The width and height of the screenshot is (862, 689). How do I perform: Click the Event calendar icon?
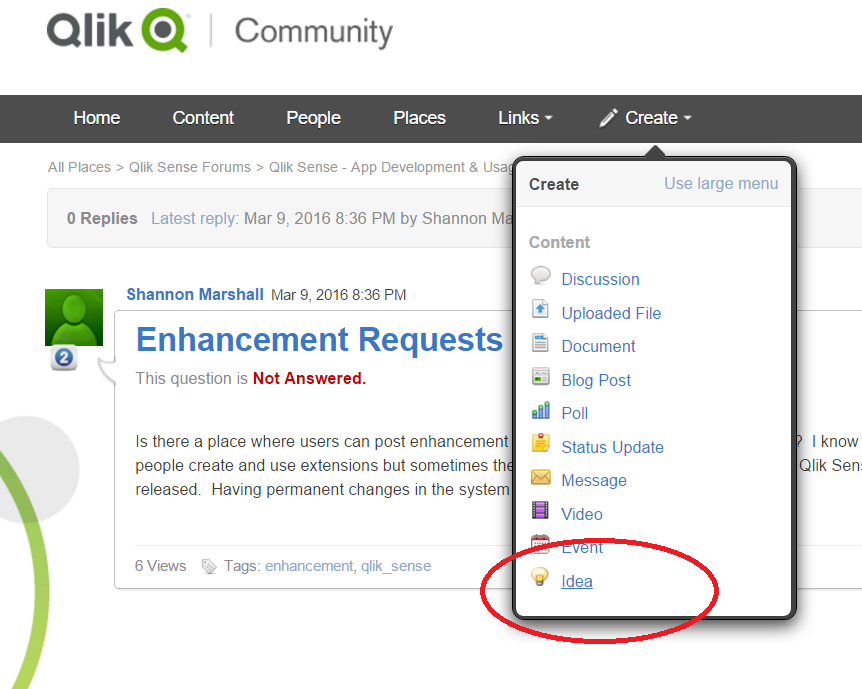[x=540, y=543]
